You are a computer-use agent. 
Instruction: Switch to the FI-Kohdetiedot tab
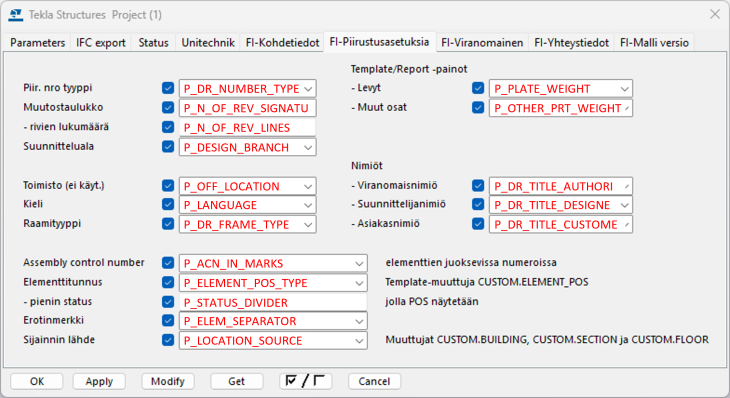(282, 42)
